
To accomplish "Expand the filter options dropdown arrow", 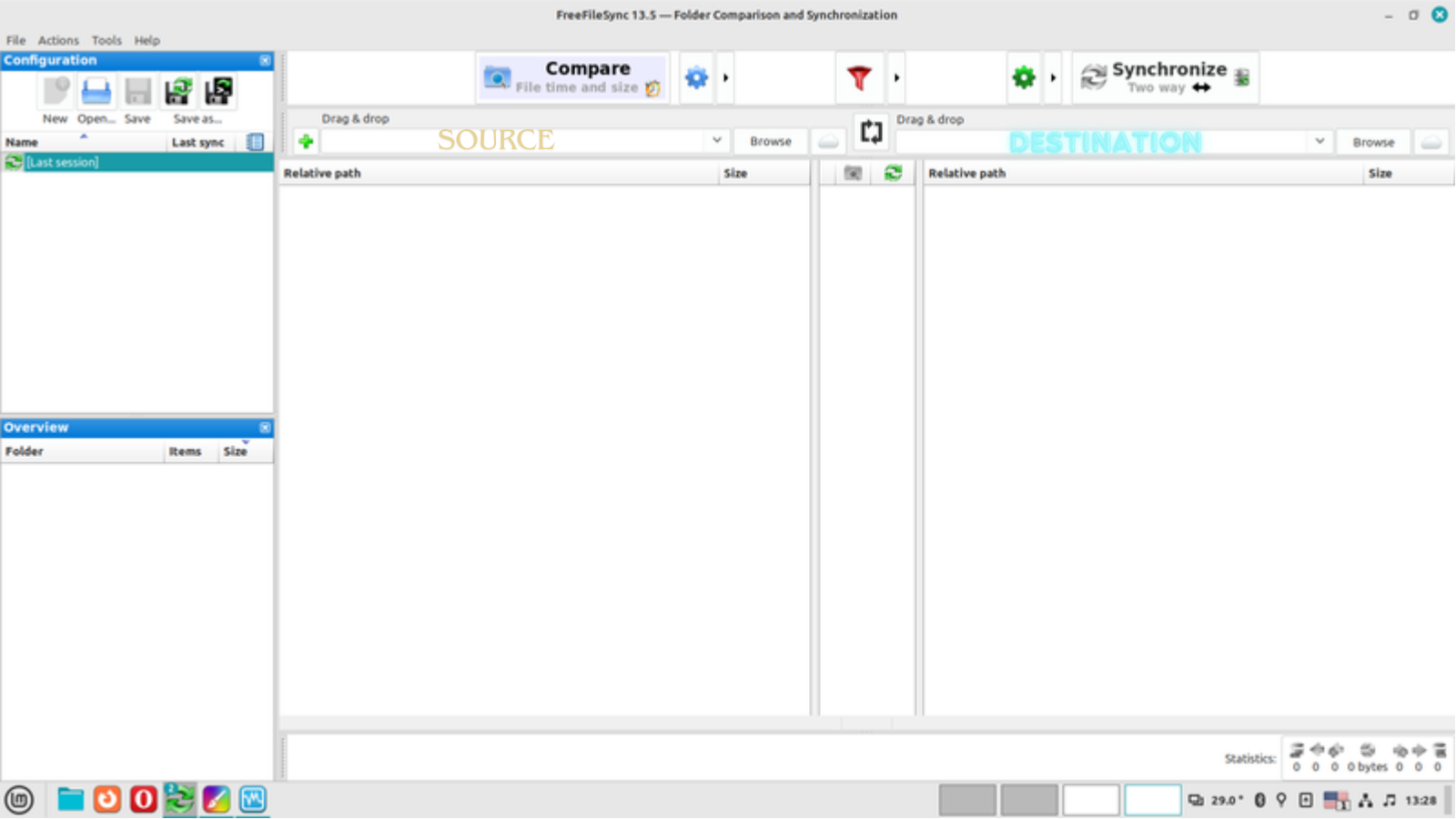I will pos(896,77).
